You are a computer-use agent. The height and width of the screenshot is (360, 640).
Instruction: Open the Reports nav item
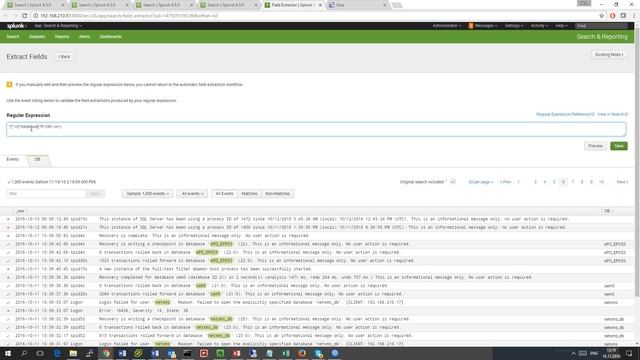pos(62,36)
